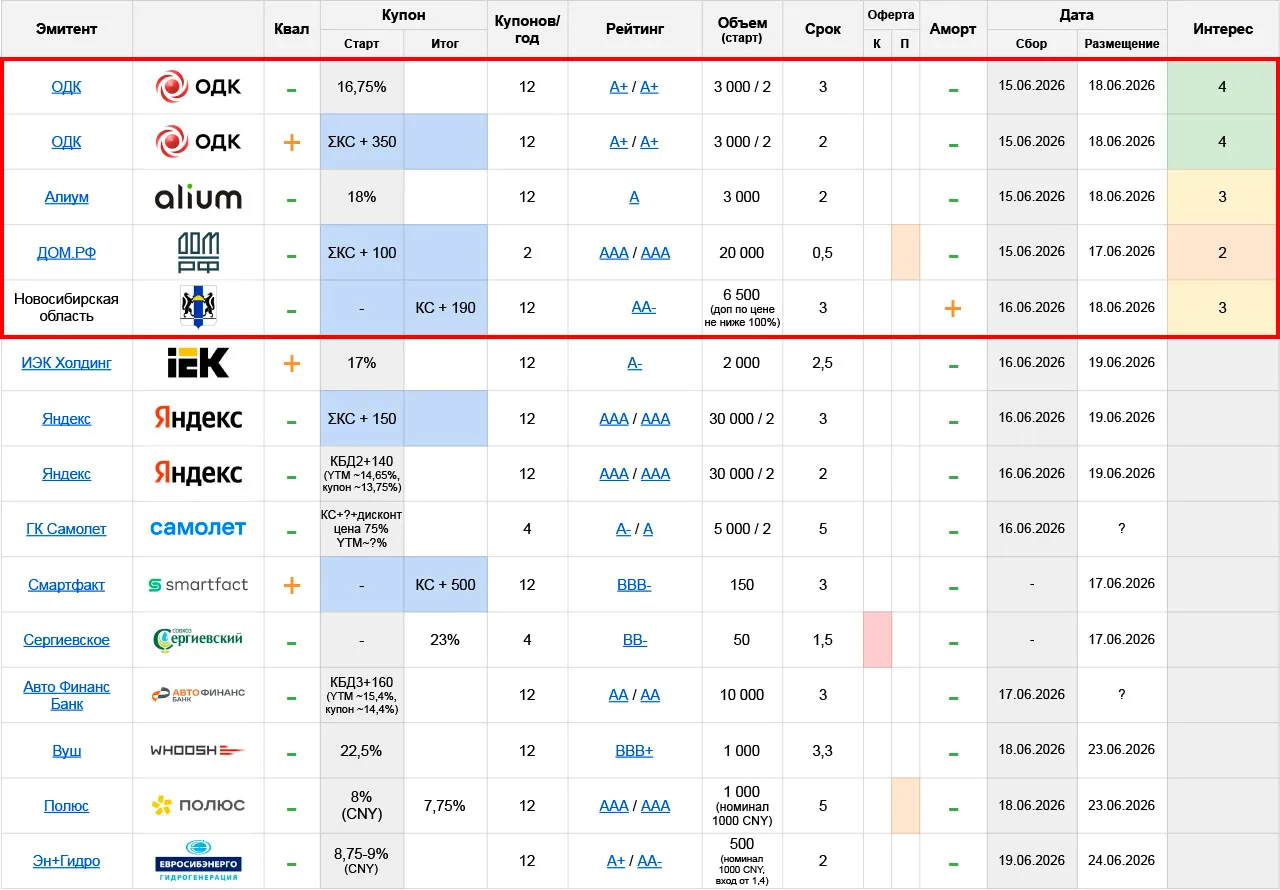The image size is (1280, 890).
Task: Open the BBB+ rating link for Вуш
Action: (634, 751)
